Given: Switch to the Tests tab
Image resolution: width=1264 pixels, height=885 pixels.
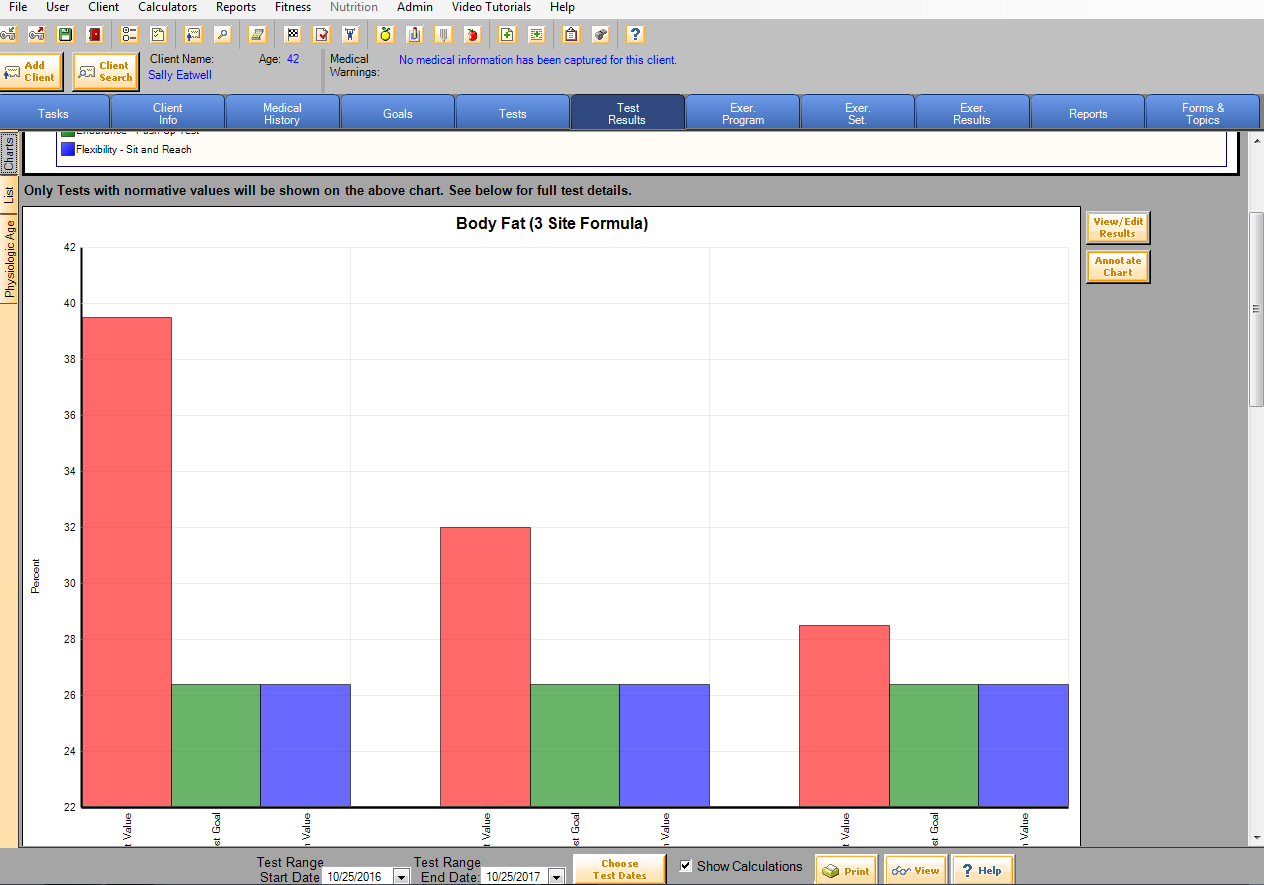Looking at the screenshot, I should coord(512,113).
